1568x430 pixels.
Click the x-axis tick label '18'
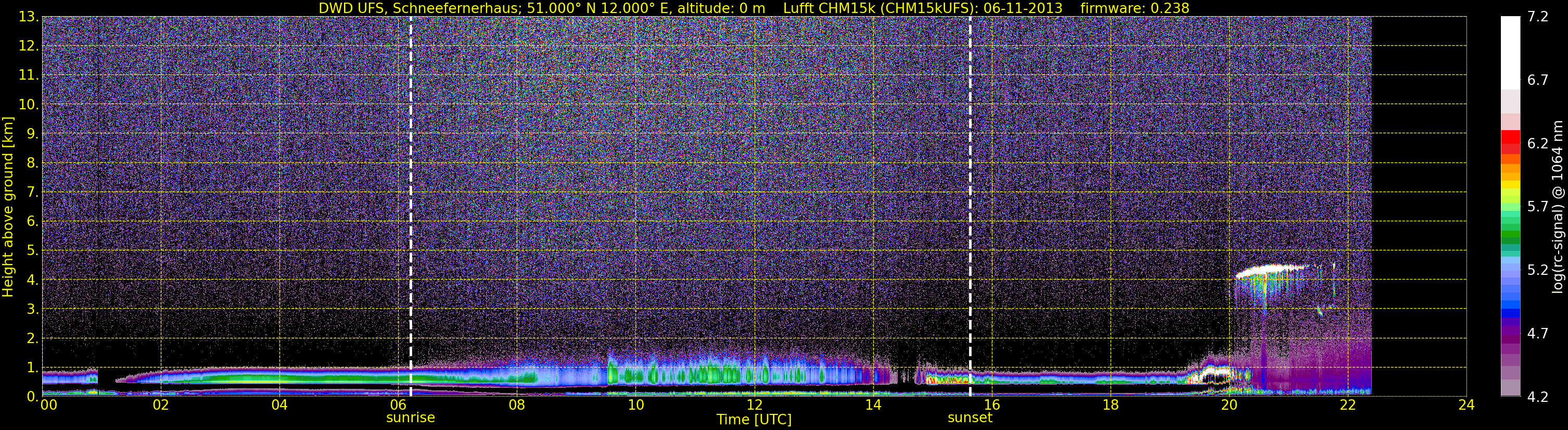coord(1110,405)
